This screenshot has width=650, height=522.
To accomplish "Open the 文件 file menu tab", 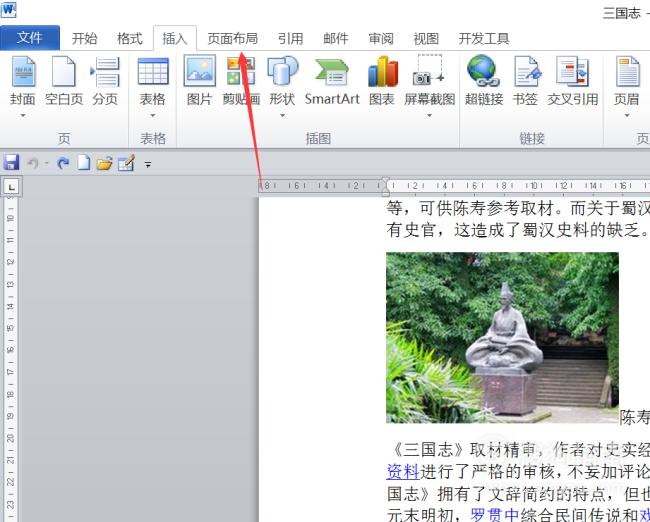I will click(30, 38).
